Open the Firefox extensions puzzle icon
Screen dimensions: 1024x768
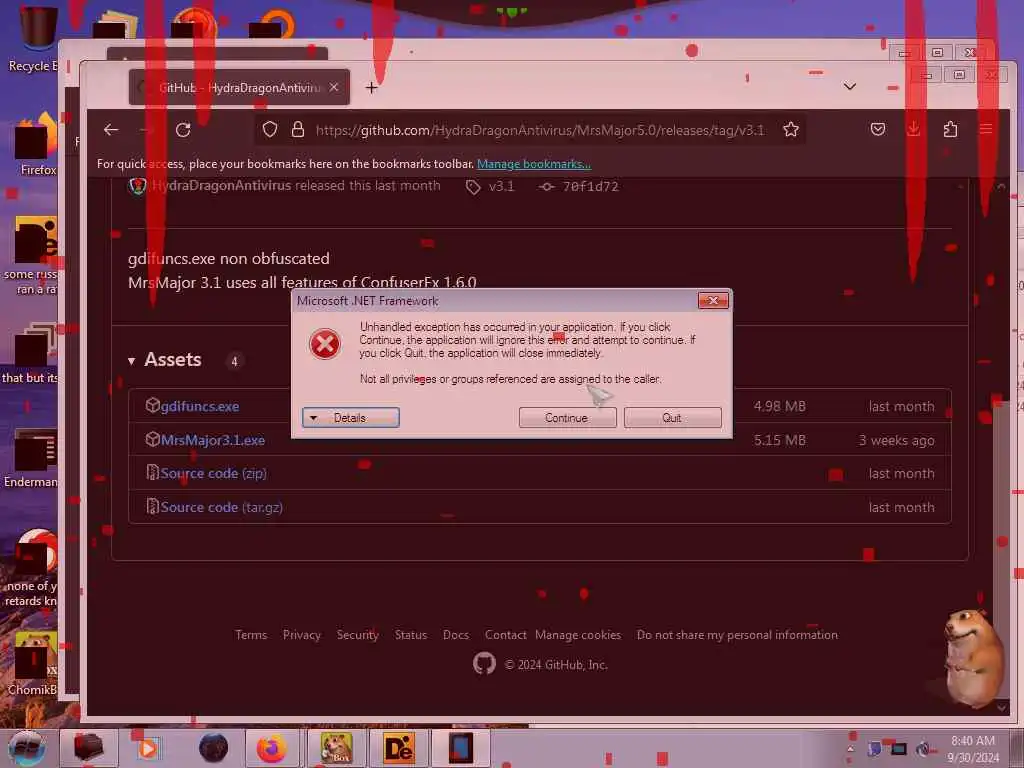click(x=950, y=129)
